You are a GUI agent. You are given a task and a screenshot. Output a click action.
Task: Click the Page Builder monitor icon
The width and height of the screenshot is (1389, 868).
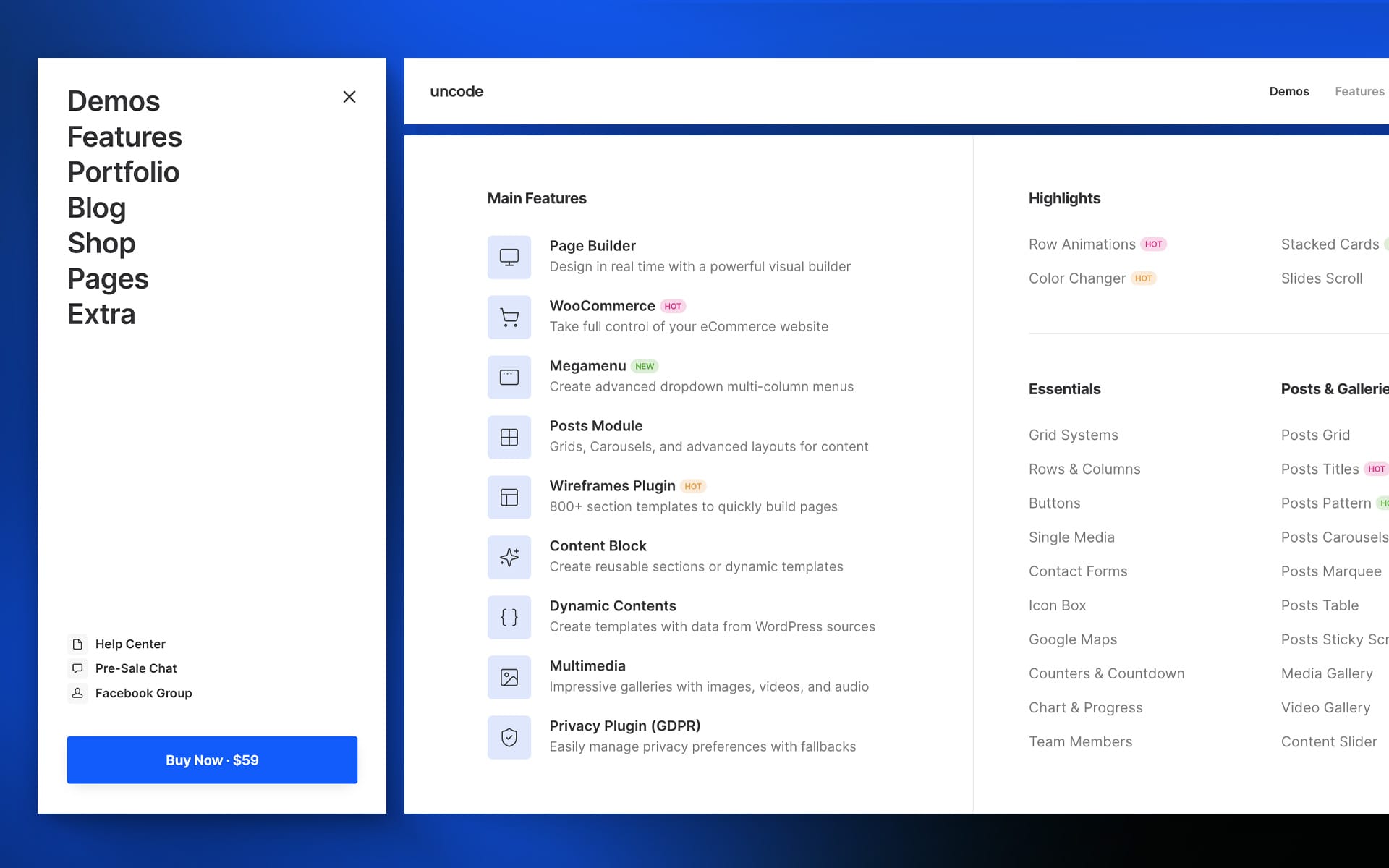pyautogui.click(x=509, y=257)
